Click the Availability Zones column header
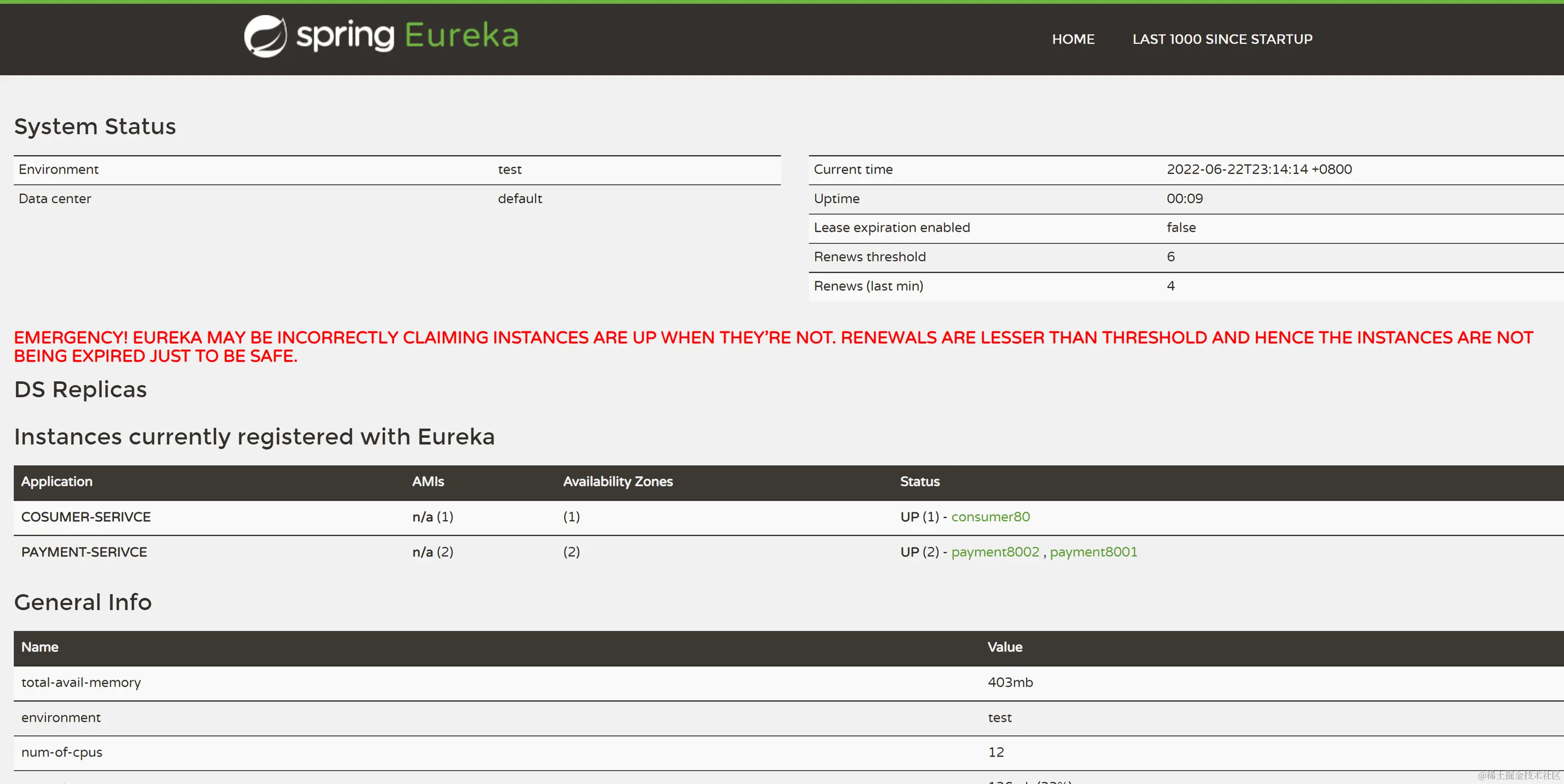 pos(618,481)
